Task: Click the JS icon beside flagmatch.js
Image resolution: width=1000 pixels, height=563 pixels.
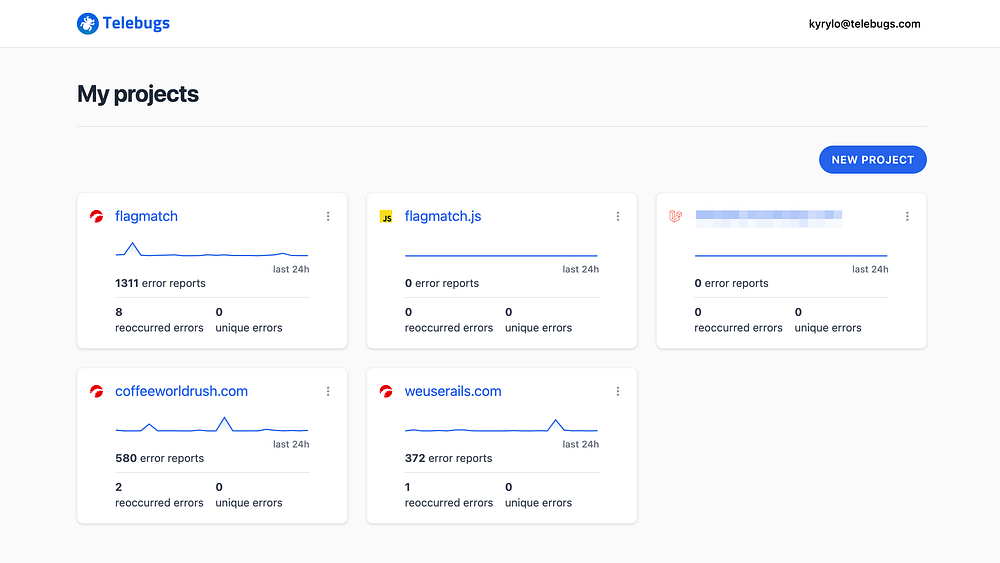Action: (386, 217)
